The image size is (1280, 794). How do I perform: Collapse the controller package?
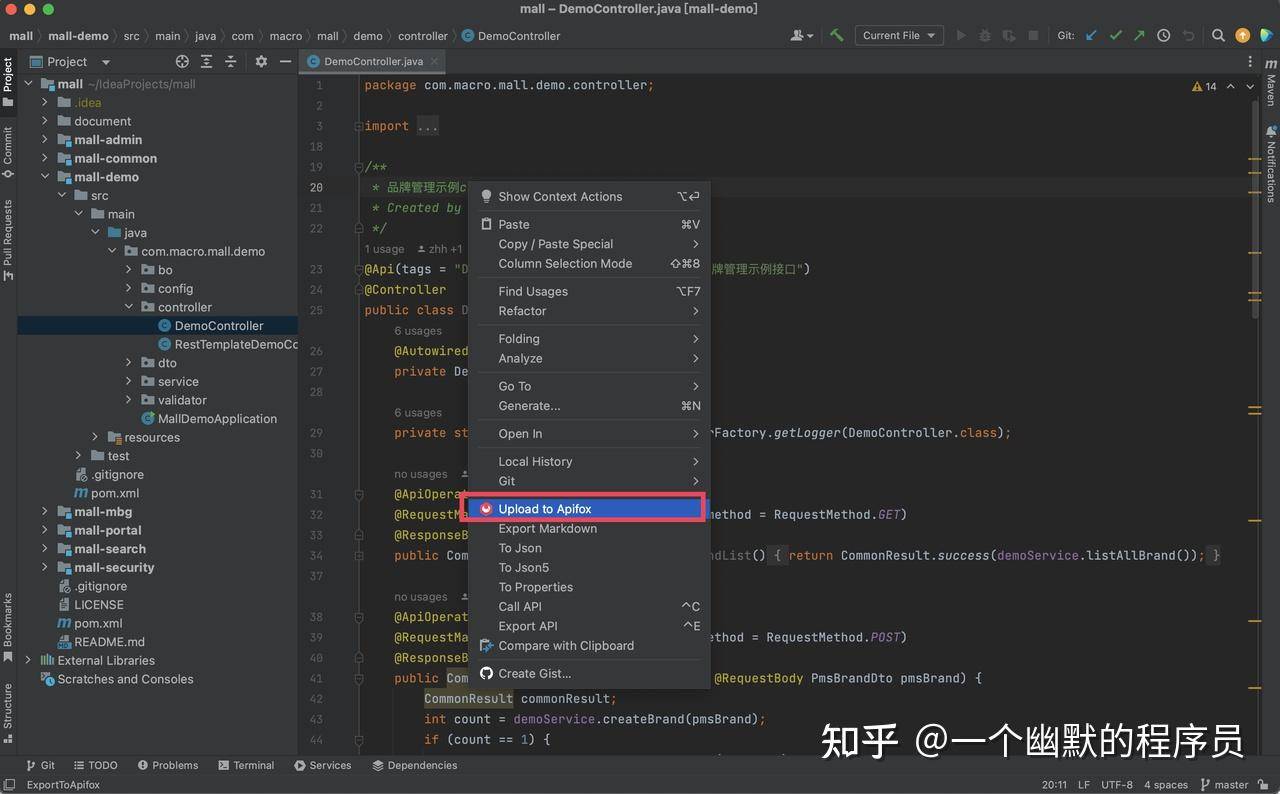click(129, 307)
